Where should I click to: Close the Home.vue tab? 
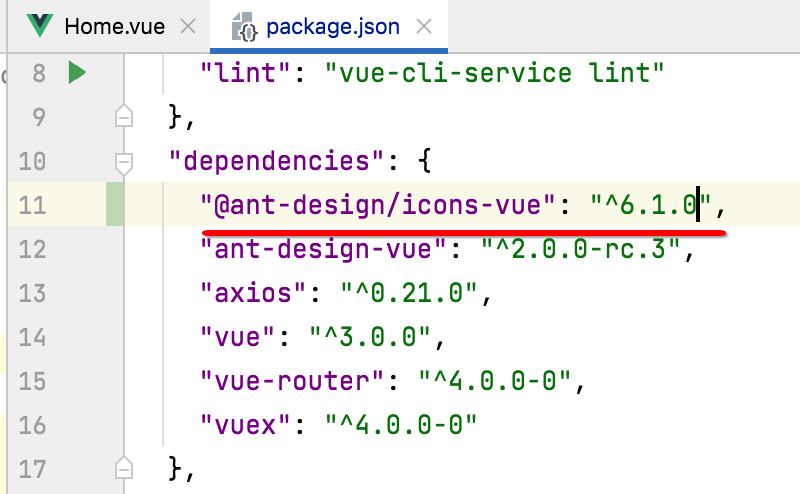click(x=188, y=26)
